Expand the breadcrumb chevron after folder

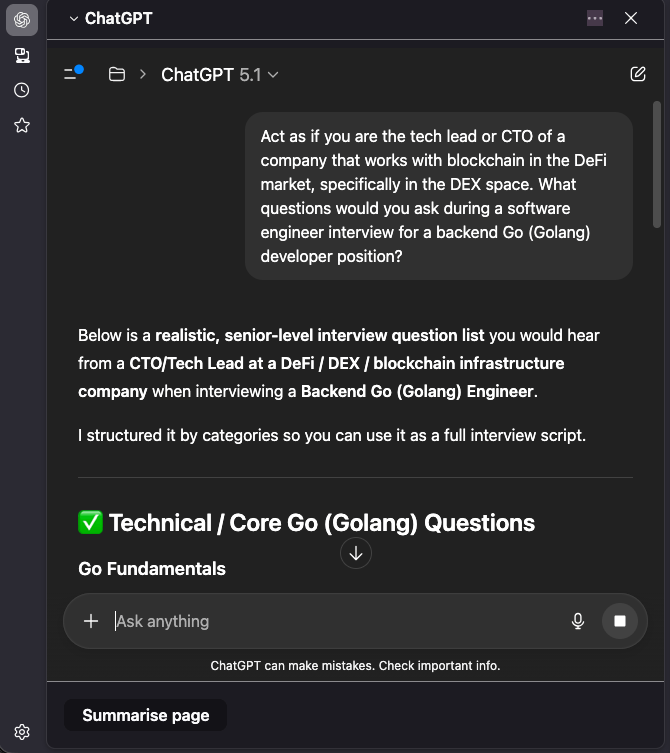(x=143, y=74)
